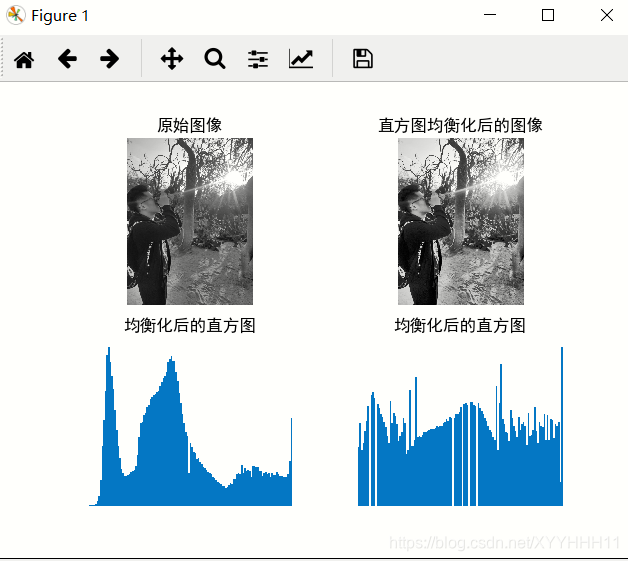Go forward to the next view
Viewport: 628px width, 561px height.
(109, 59)
